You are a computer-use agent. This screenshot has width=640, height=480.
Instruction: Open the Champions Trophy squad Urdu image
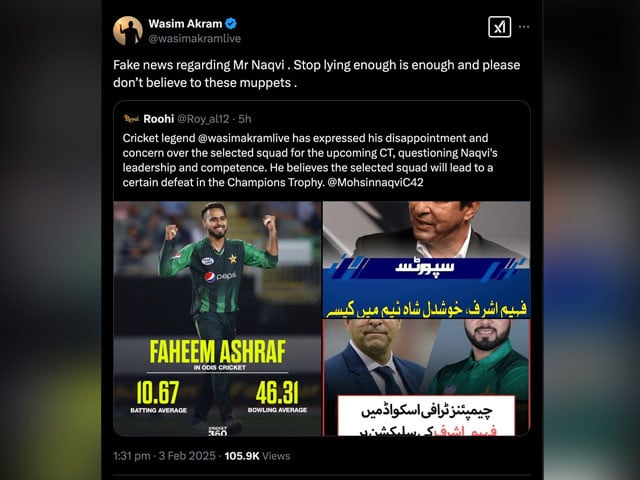(x=427, y=378)
